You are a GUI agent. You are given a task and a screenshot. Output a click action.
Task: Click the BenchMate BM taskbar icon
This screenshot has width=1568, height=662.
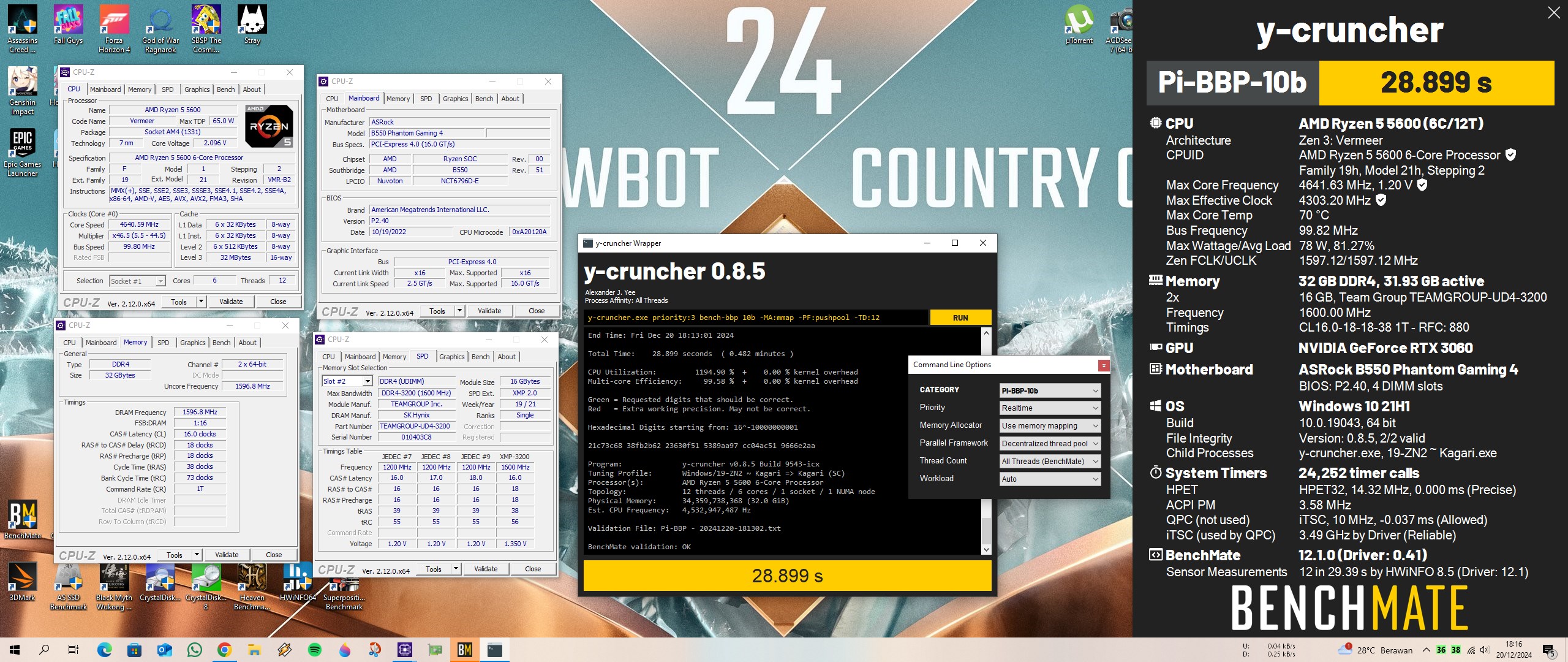[x=464, y=650]
